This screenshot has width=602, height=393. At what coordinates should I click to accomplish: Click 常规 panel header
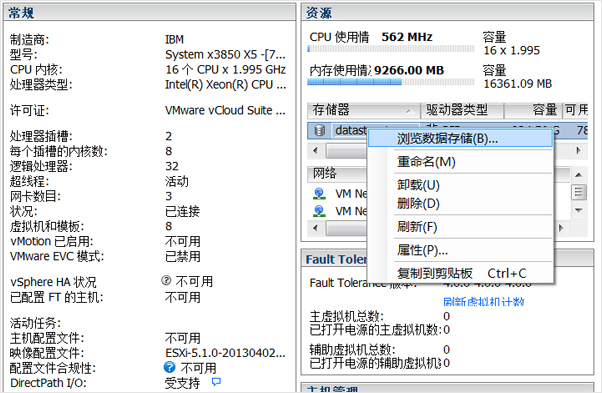(149, 13)
